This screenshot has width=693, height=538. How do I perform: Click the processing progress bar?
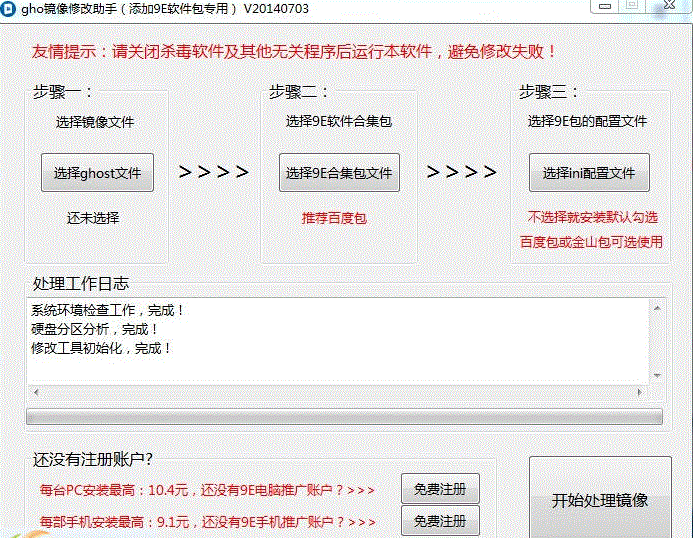coord(344,416)
